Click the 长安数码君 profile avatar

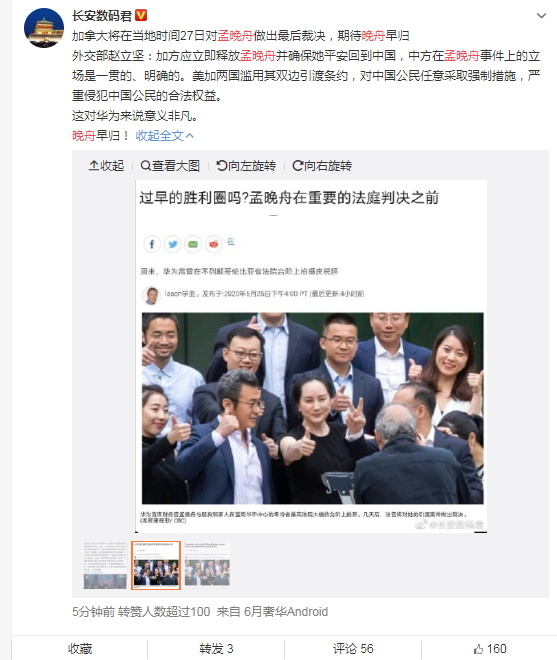(x=44, y=28)
